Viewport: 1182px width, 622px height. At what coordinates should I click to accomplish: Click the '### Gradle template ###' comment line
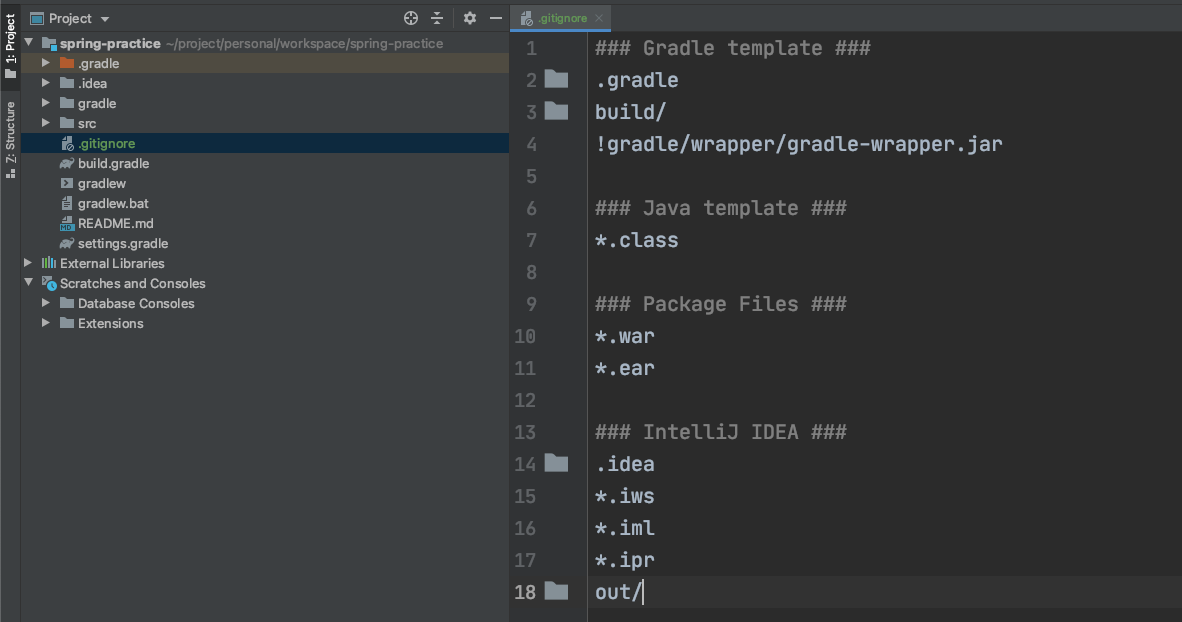[x=733, y=48]
